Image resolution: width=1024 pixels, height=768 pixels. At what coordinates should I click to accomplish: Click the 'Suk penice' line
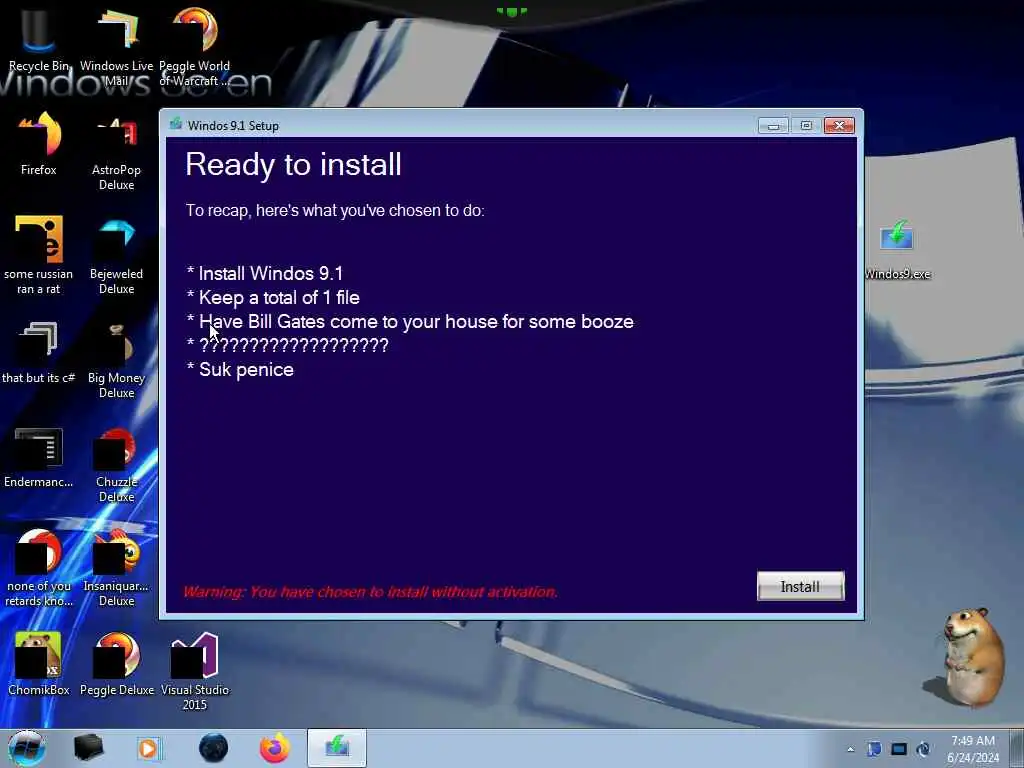(x=240, y=370)
